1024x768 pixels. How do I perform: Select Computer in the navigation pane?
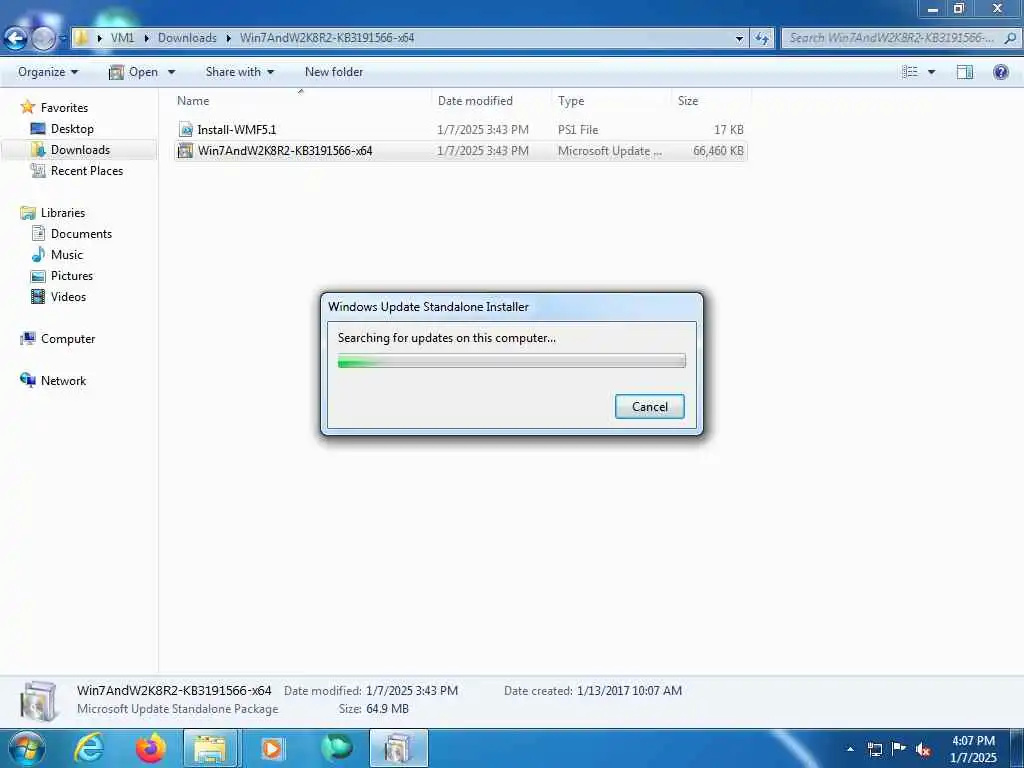68,339
